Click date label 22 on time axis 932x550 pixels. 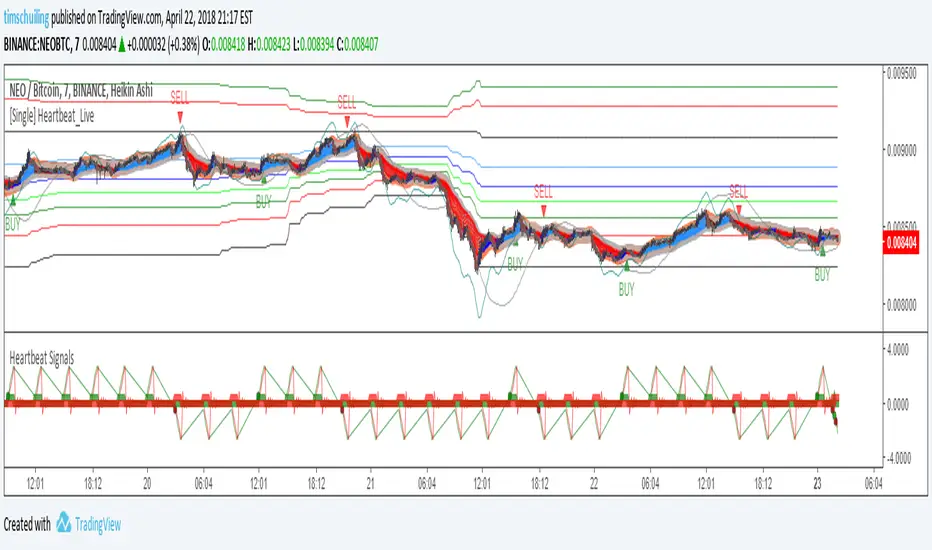[594, 484]
